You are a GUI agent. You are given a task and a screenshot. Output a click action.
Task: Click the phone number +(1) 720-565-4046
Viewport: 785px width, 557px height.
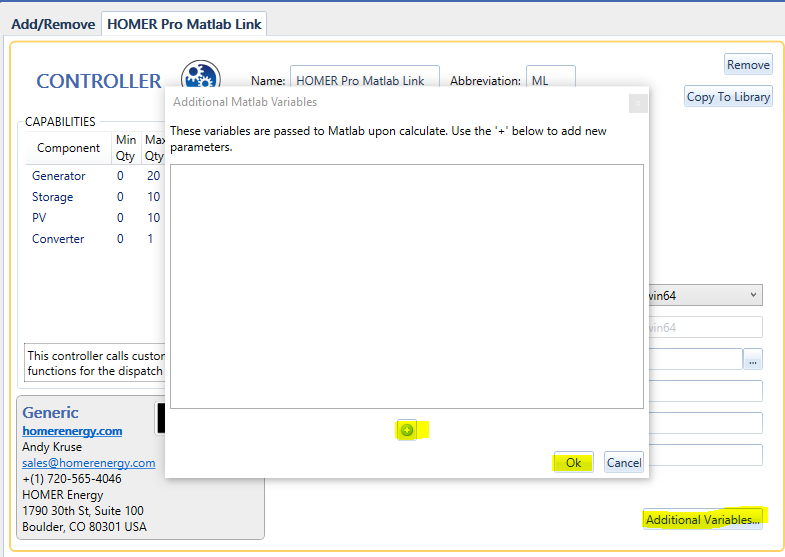(x=72, y=479)
